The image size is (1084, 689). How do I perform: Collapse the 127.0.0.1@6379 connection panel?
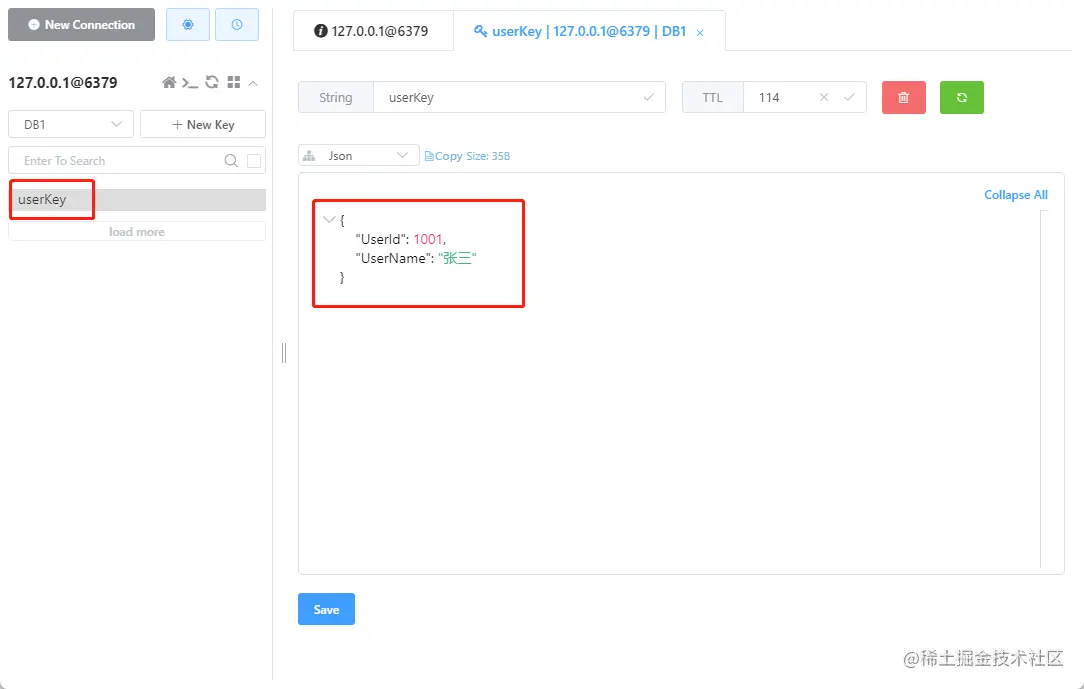point(253,83)
